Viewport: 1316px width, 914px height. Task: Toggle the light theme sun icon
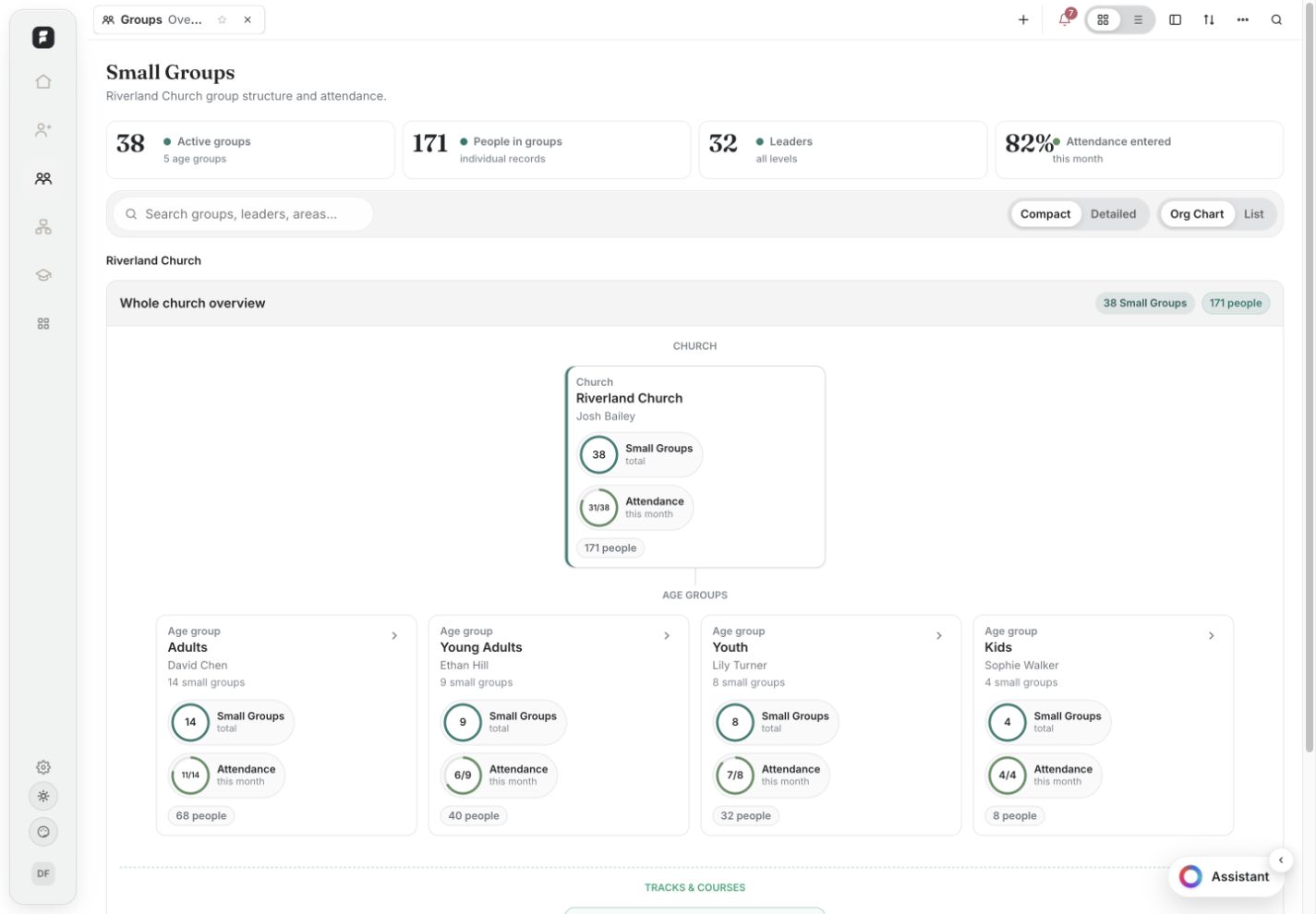tap(43, 797)
